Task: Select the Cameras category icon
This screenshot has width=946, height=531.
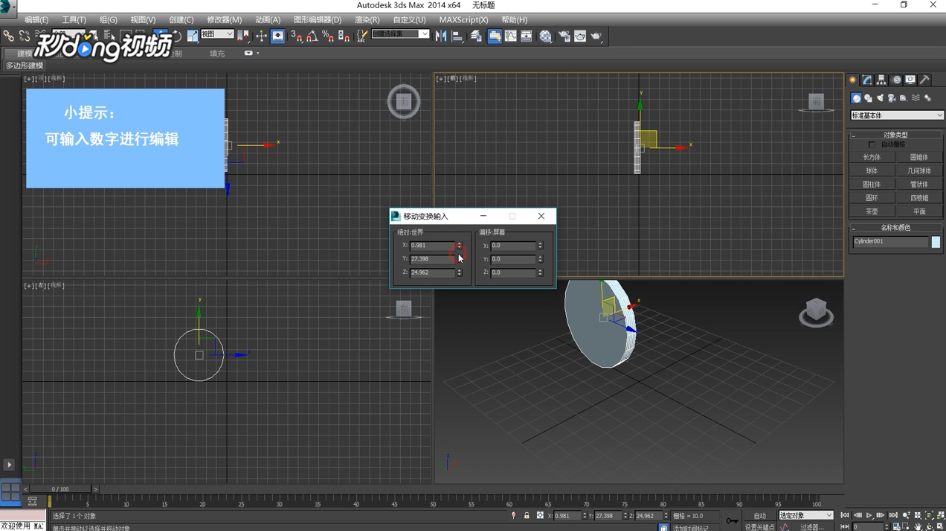Action: coord(892,98)
